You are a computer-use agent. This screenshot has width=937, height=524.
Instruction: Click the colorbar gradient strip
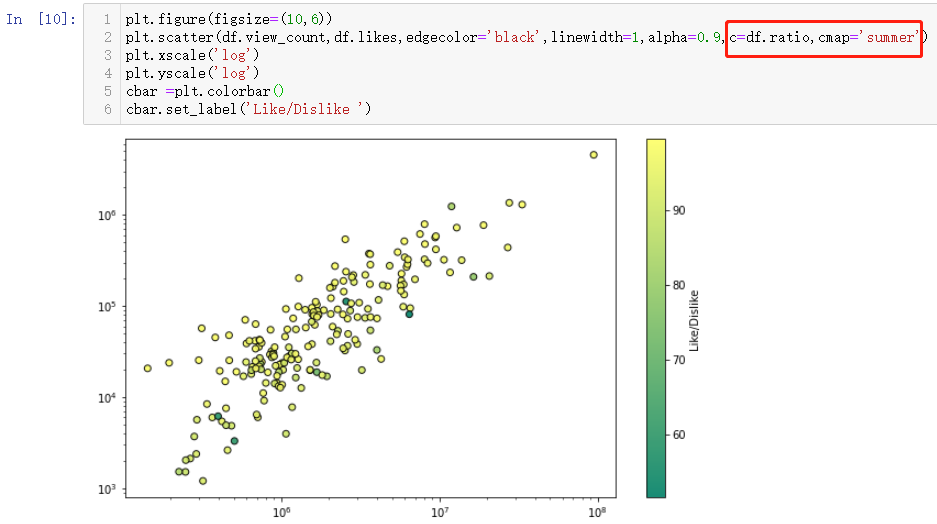pyautogui.click(x=656, y=318)
